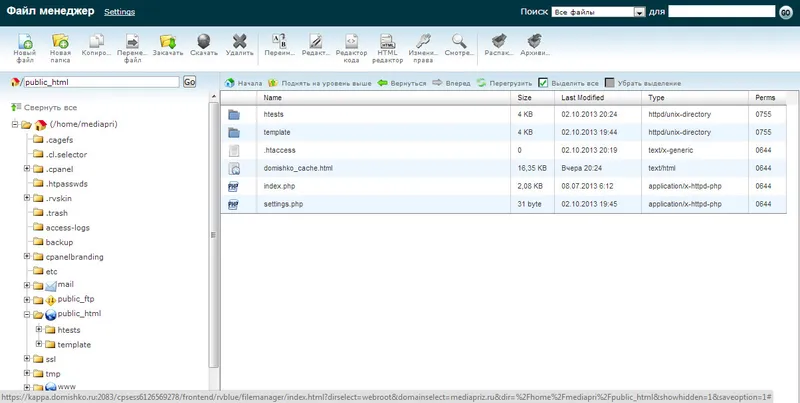Click the Удалить (Delete) toolbar icon
The width and height of the screenshot is (800, 403).
click(x=239, y=41)
